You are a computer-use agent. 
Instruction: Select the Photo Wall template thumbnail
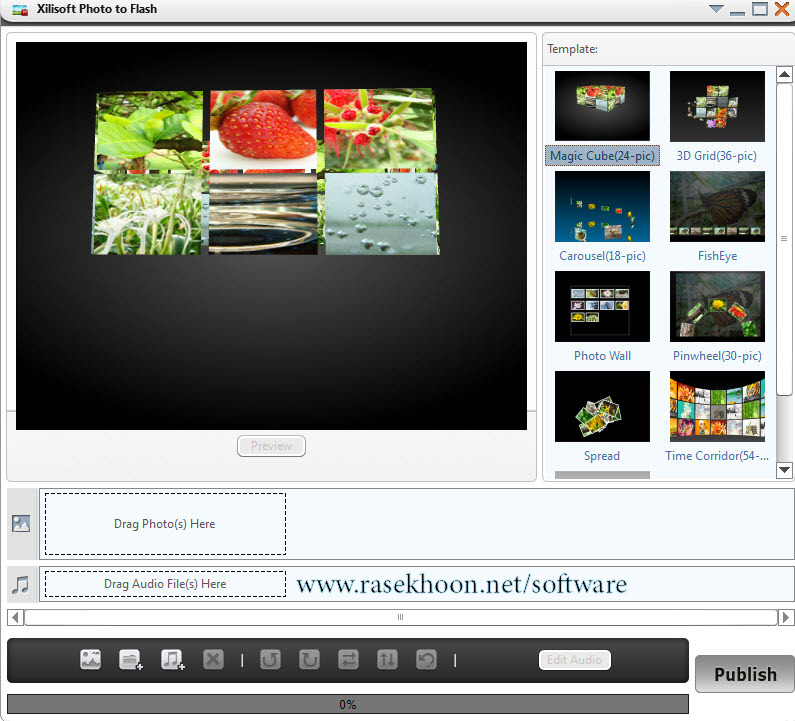pyautogui.click(x=602, y=306)
